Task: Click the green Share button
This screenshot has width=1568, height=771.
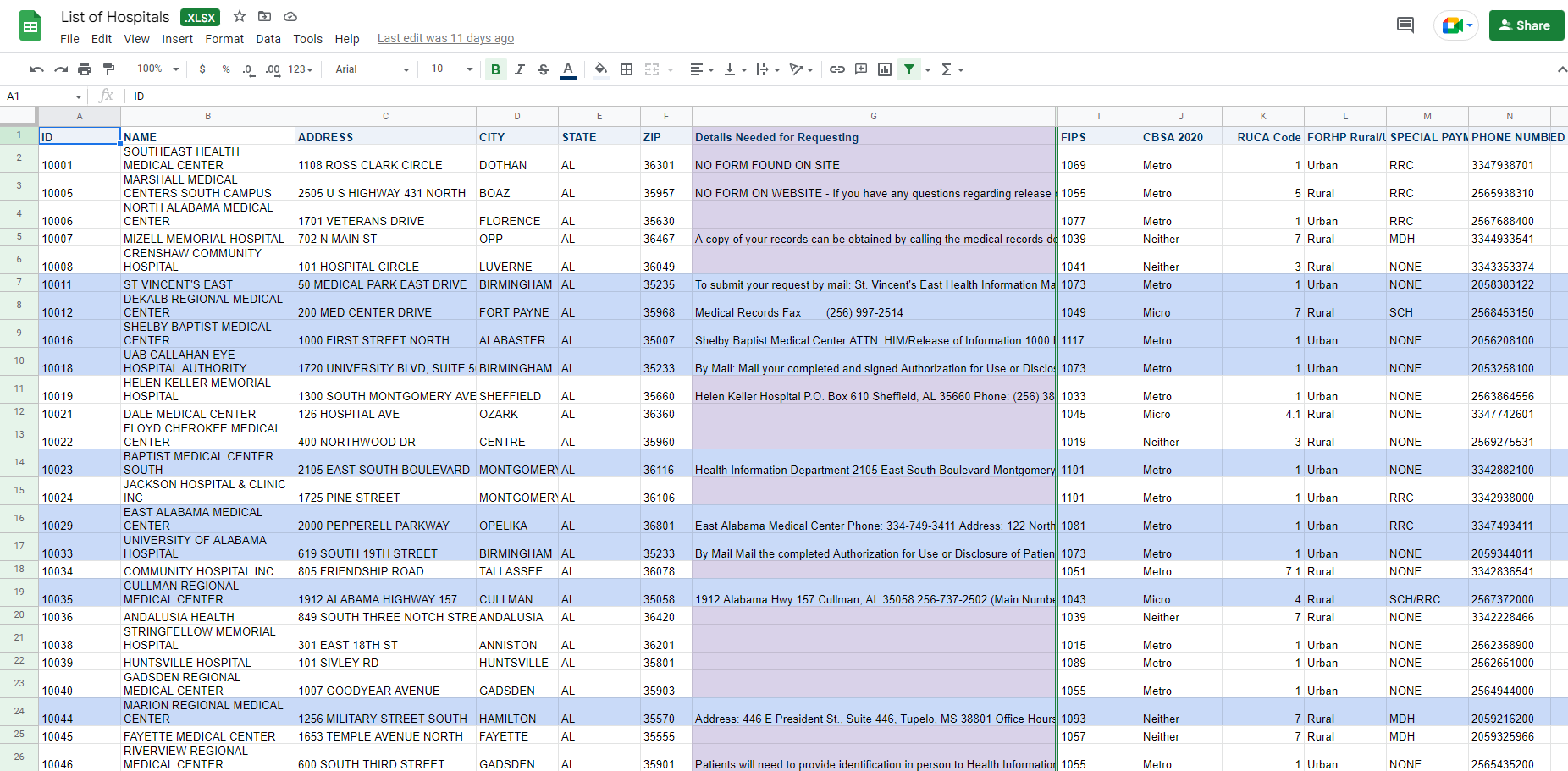Action: [1526, 25]
